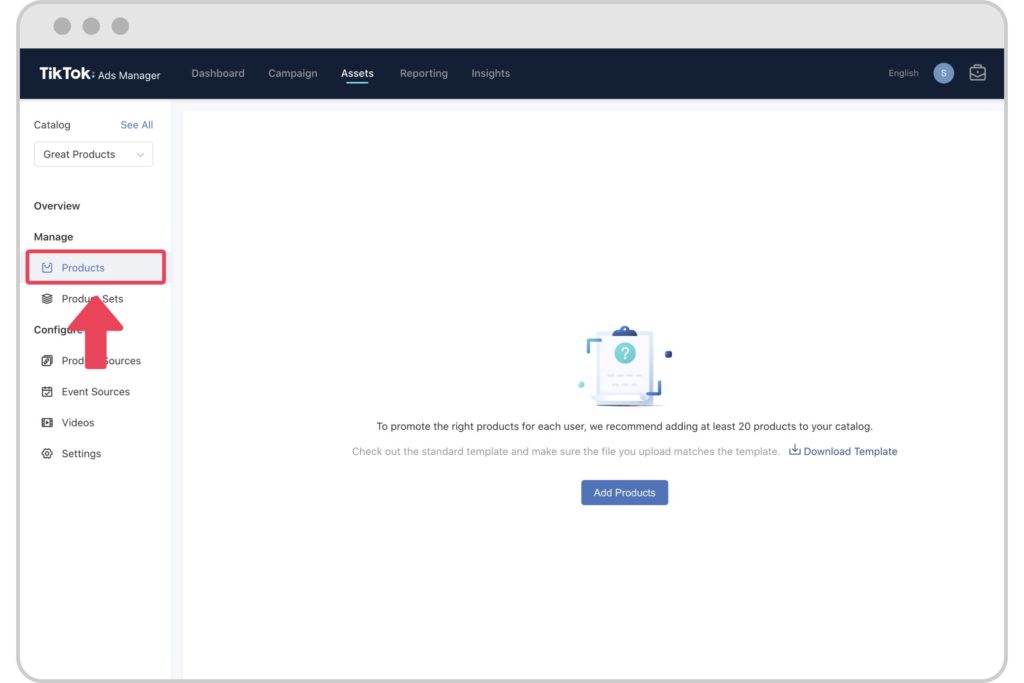1024x683 pixels.
Task: Open Product Sets in sidebar
Action: (92, 298)
